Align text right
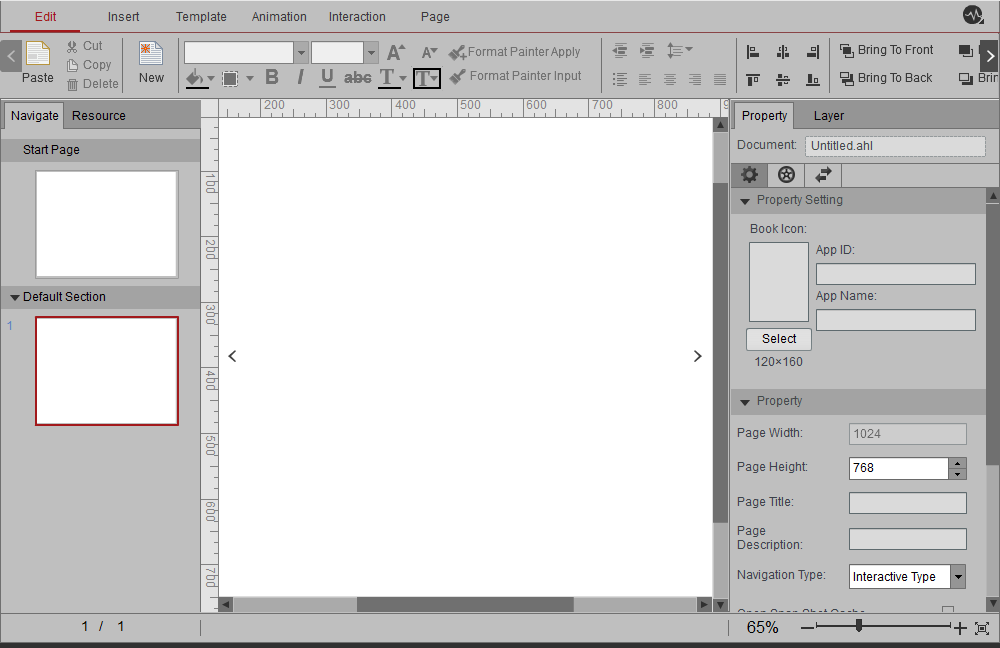The height and width of the screenshot is (648, 1000). click(695, 79)
